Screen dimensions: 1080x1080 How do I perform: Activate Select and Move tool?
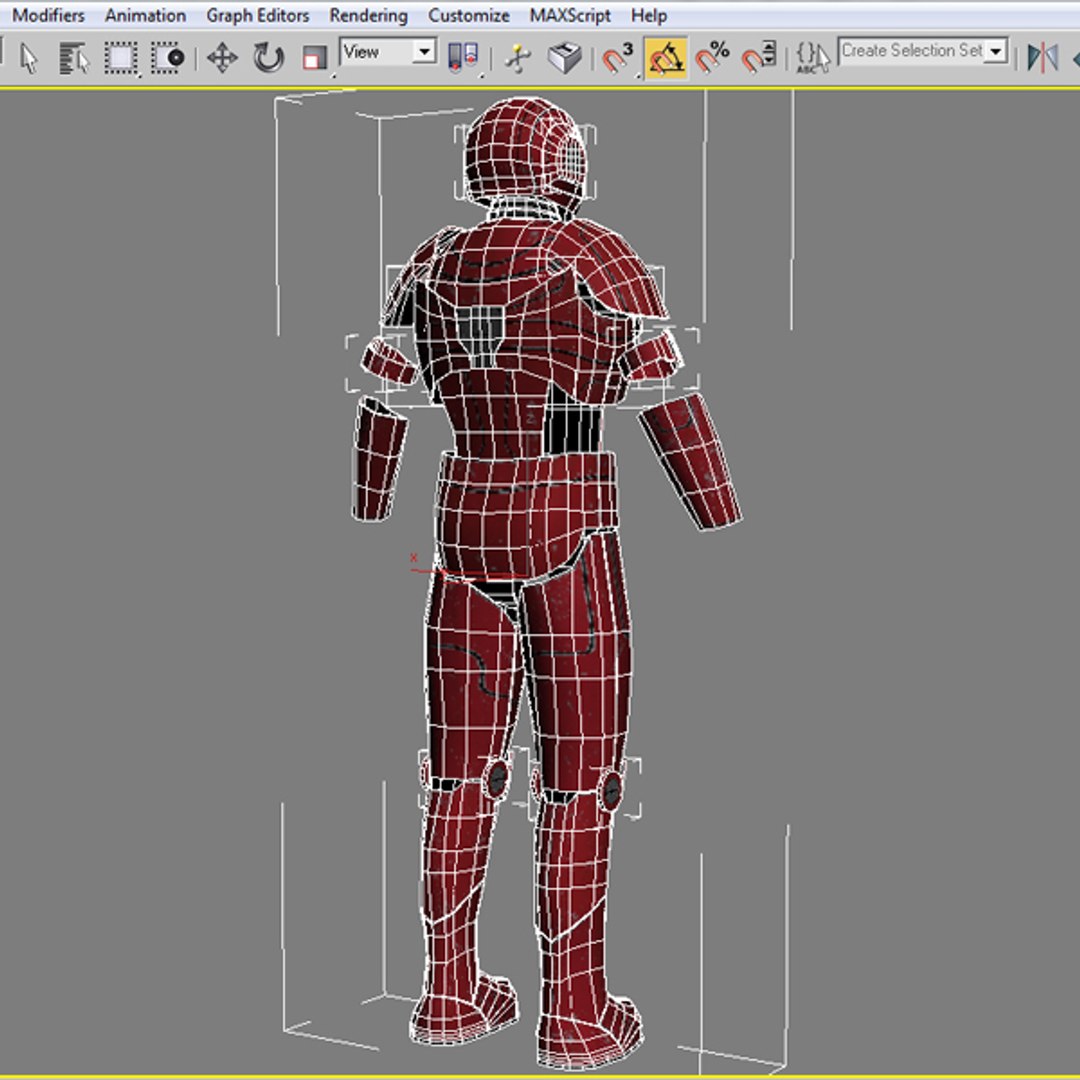pyautogui.click(x=222, y=58)
